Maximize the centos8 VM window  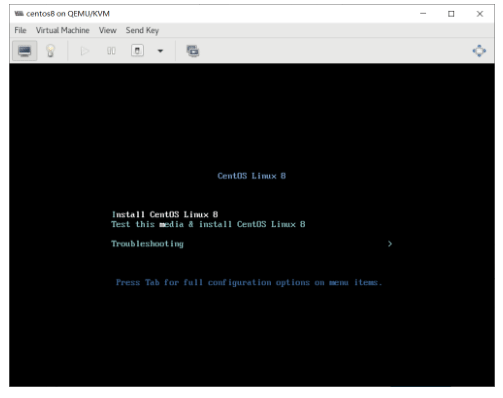pos(451,14)
